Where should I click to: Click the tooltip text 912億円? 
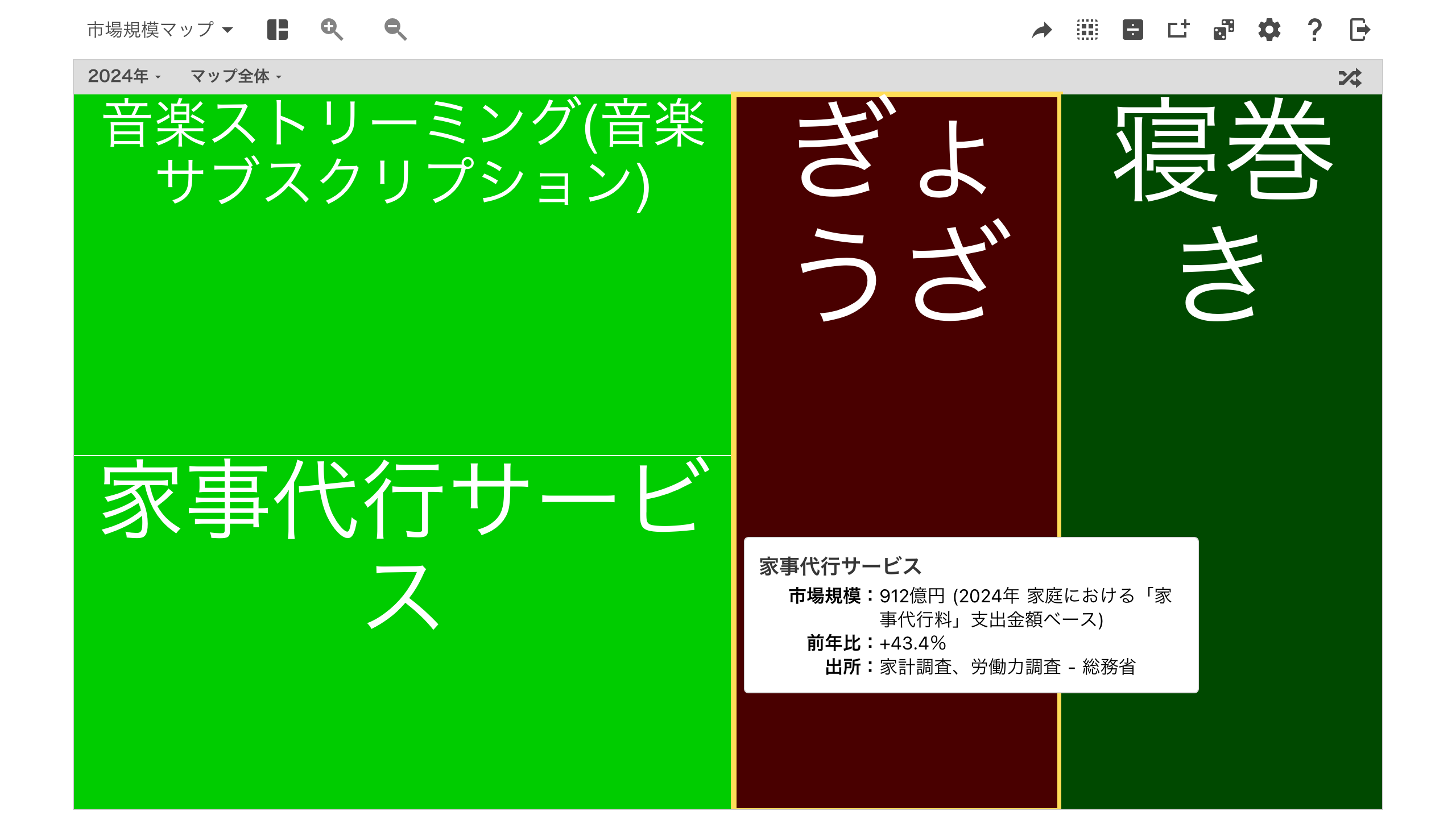pos(912,595)
